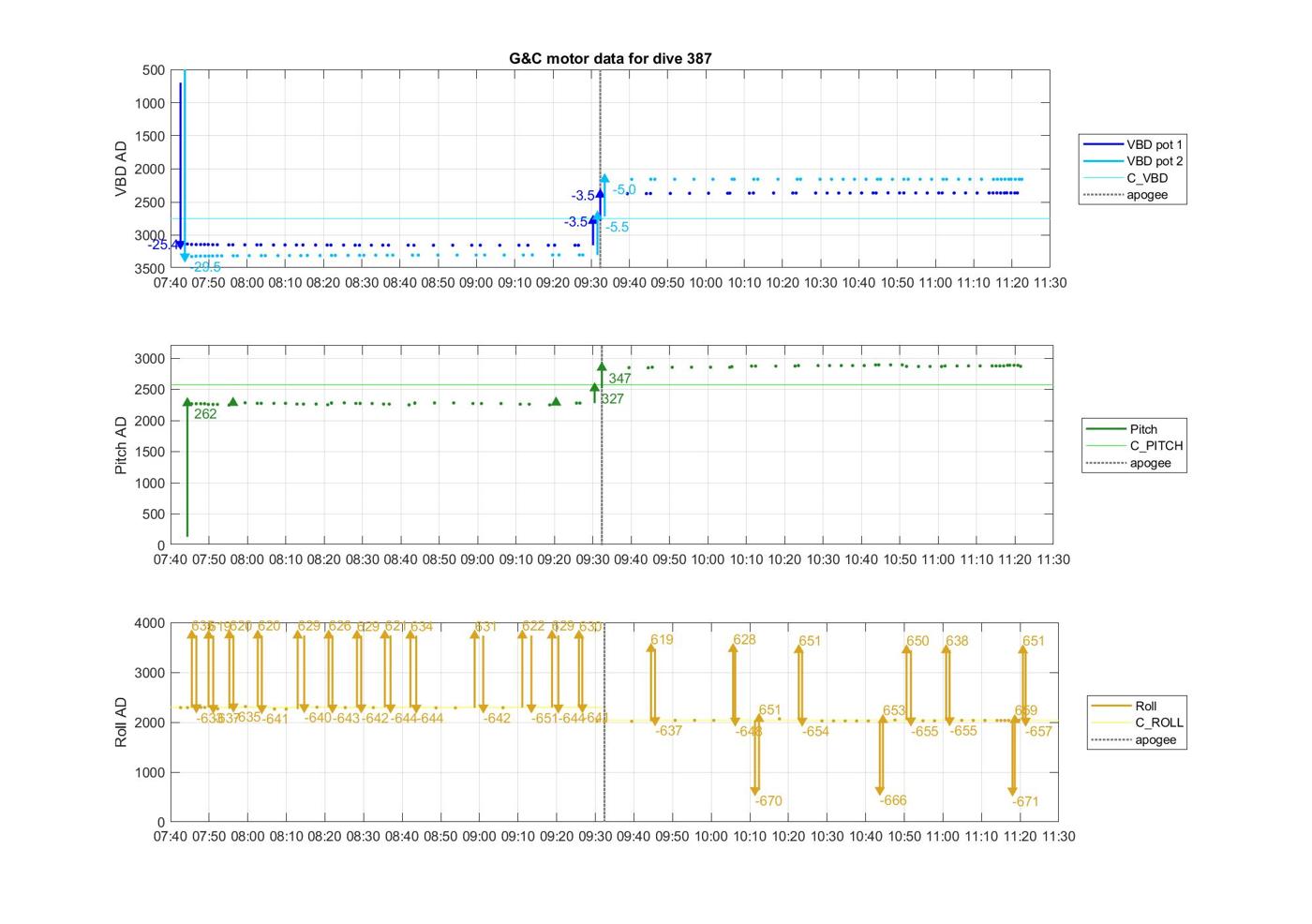This screenshot has height=924, width=1312.
Task: Click the "634" annotation in Roll plot
Action: (422, 626)
